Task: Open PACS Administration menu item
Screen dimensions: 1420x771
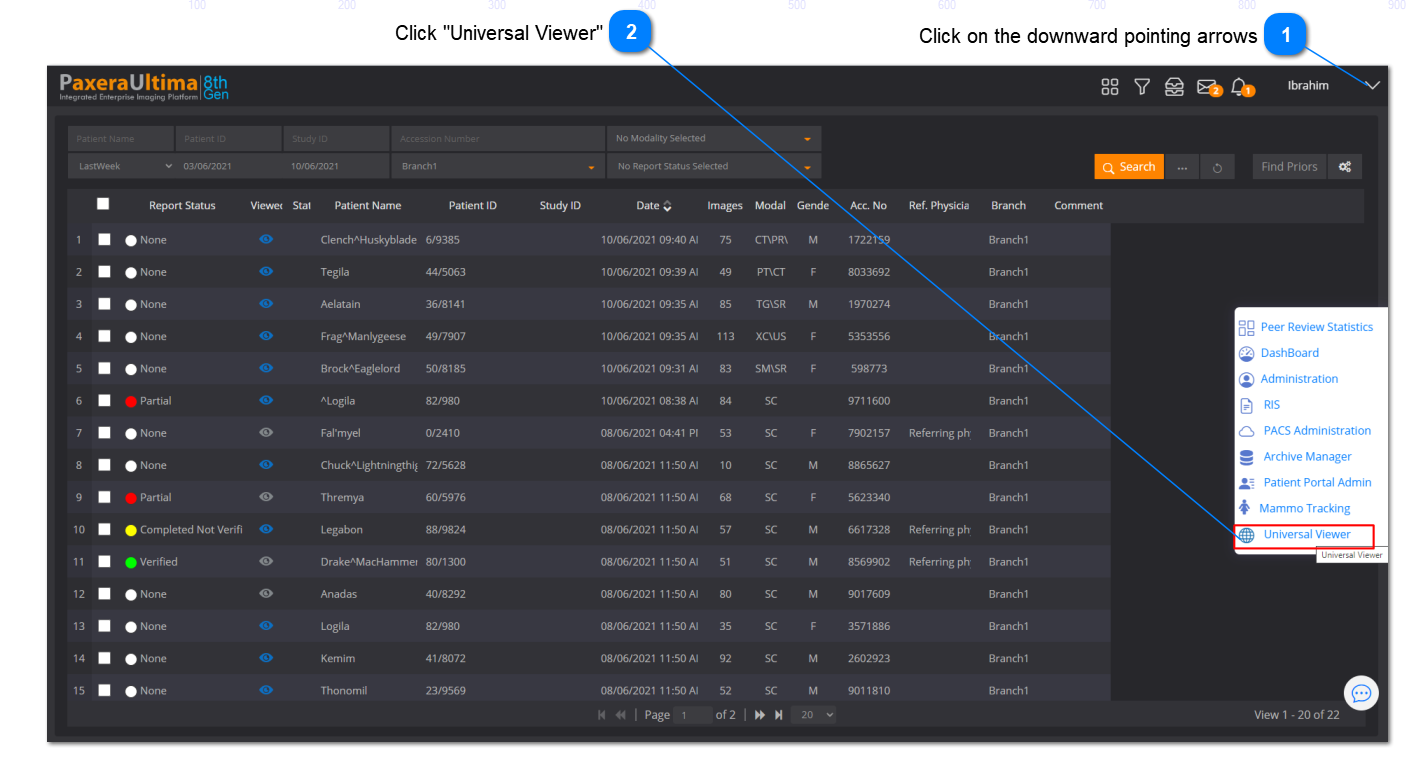Action: (x=1316, y=431)
